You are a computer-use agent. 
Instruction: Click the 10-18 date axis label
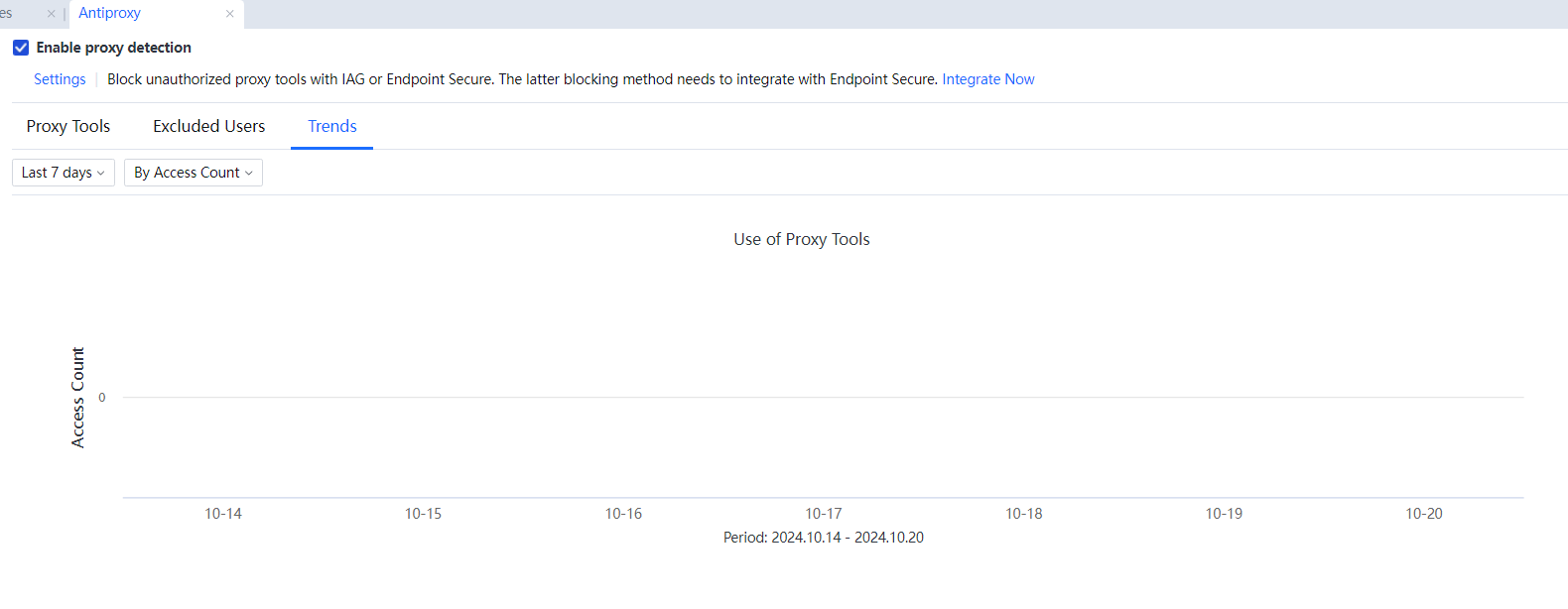1023,514
